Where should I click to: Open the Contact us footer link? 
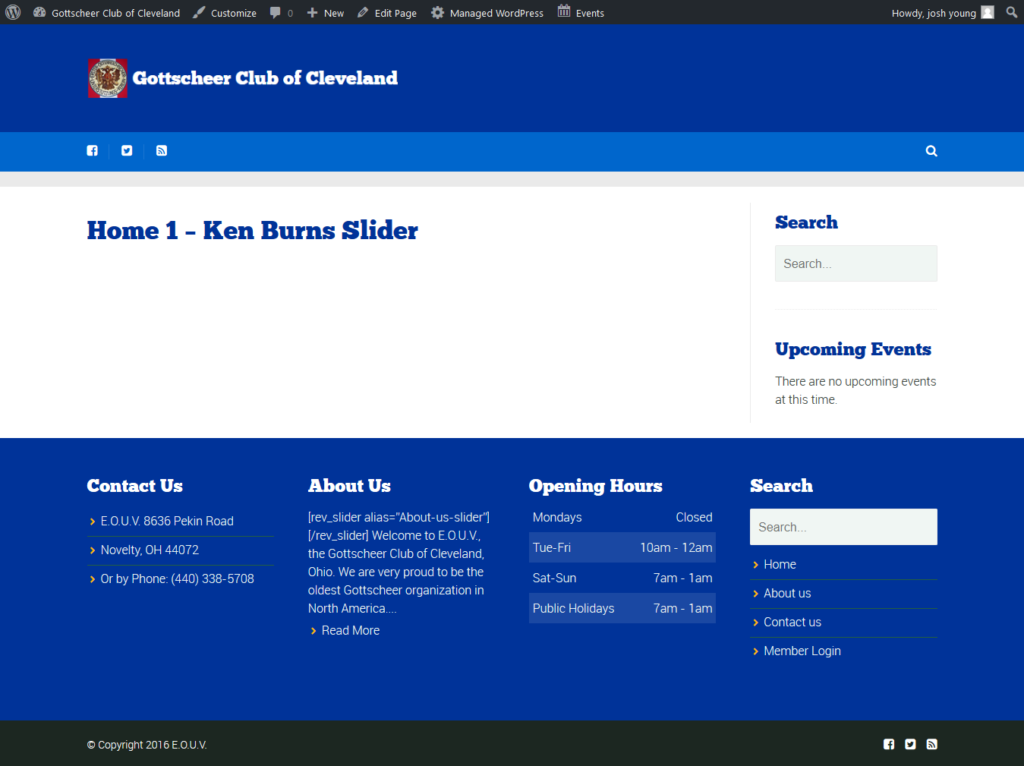click(x=792, y=622)
